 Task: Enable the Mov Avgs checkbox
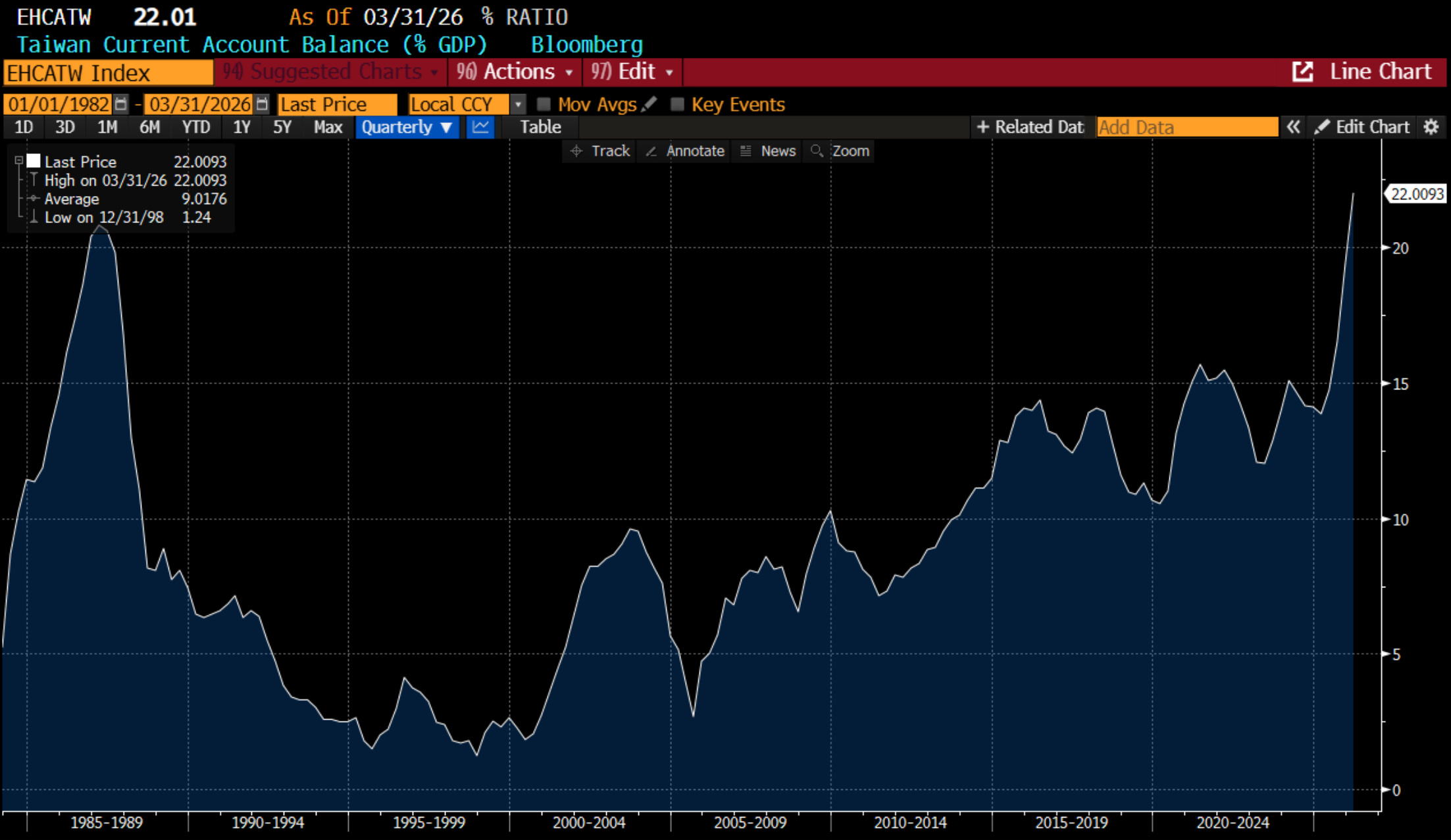tap(544, 104)
